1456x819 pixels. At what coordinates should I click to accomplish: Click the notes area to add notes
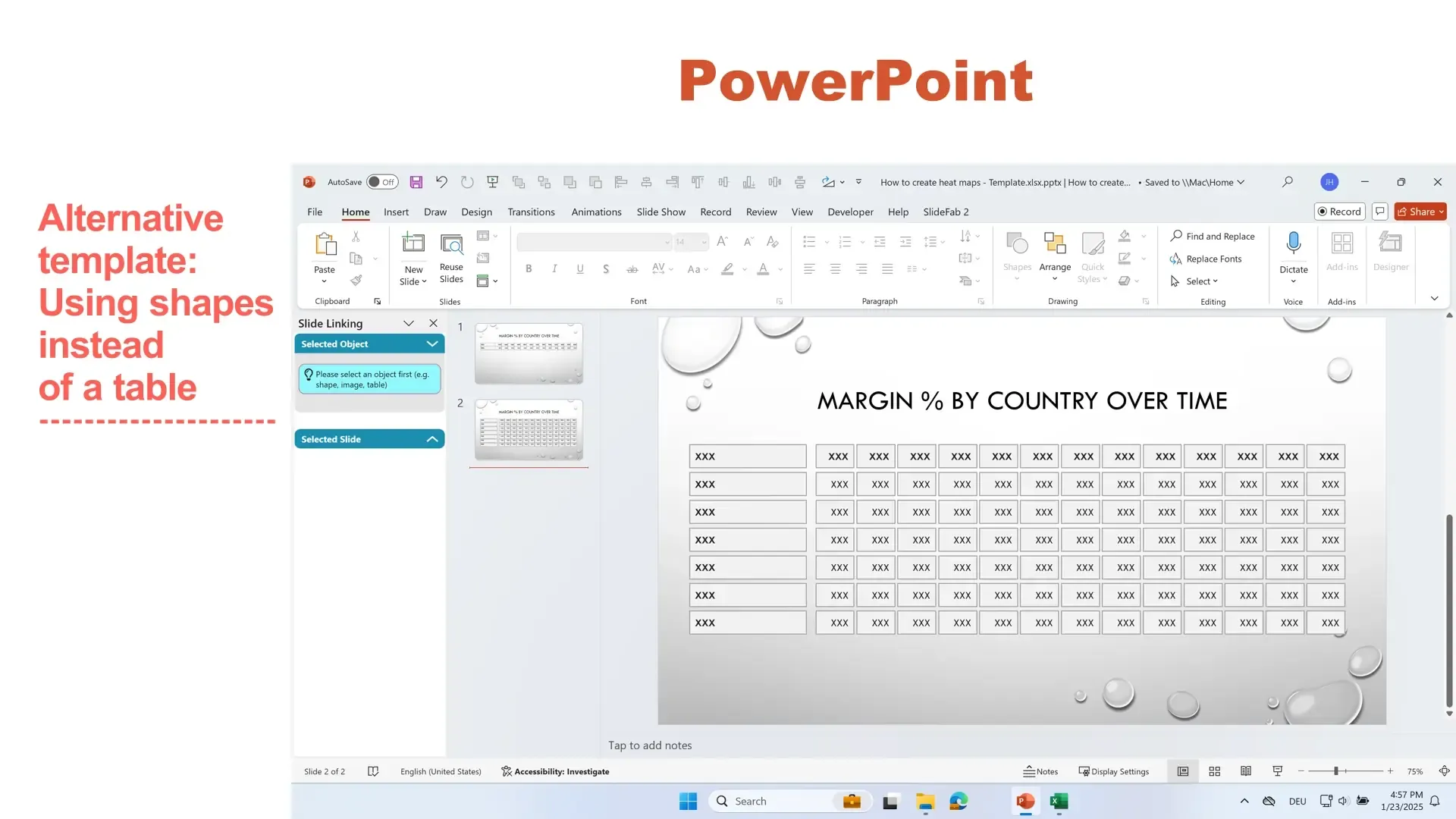[650, 745]
